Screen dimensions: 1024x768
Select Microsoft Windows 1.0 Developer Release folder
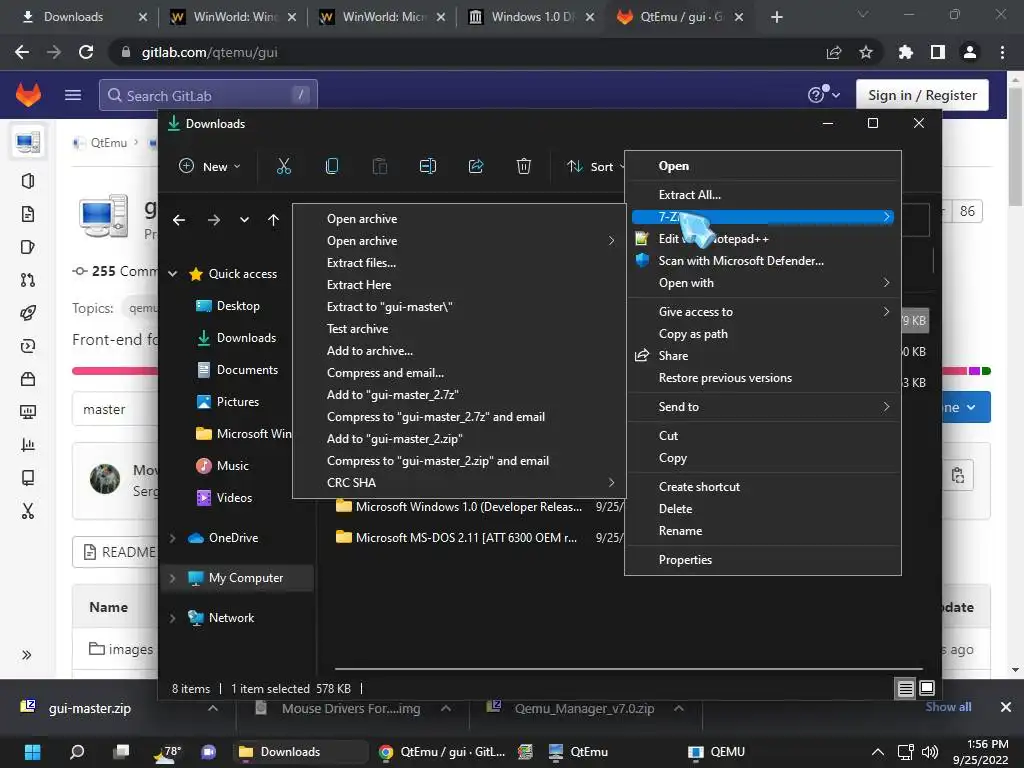coord(468,507)
